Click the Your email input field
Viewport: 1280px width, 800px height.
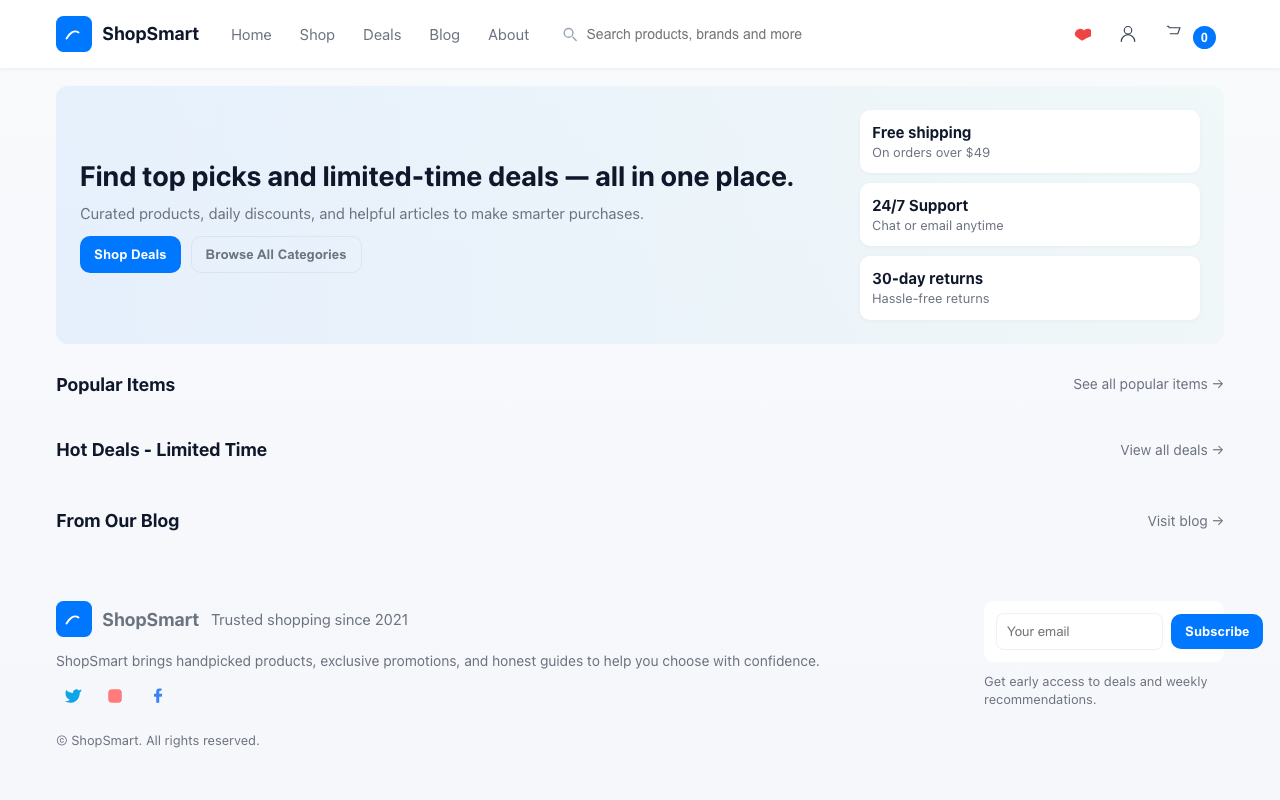point(1079,631)
